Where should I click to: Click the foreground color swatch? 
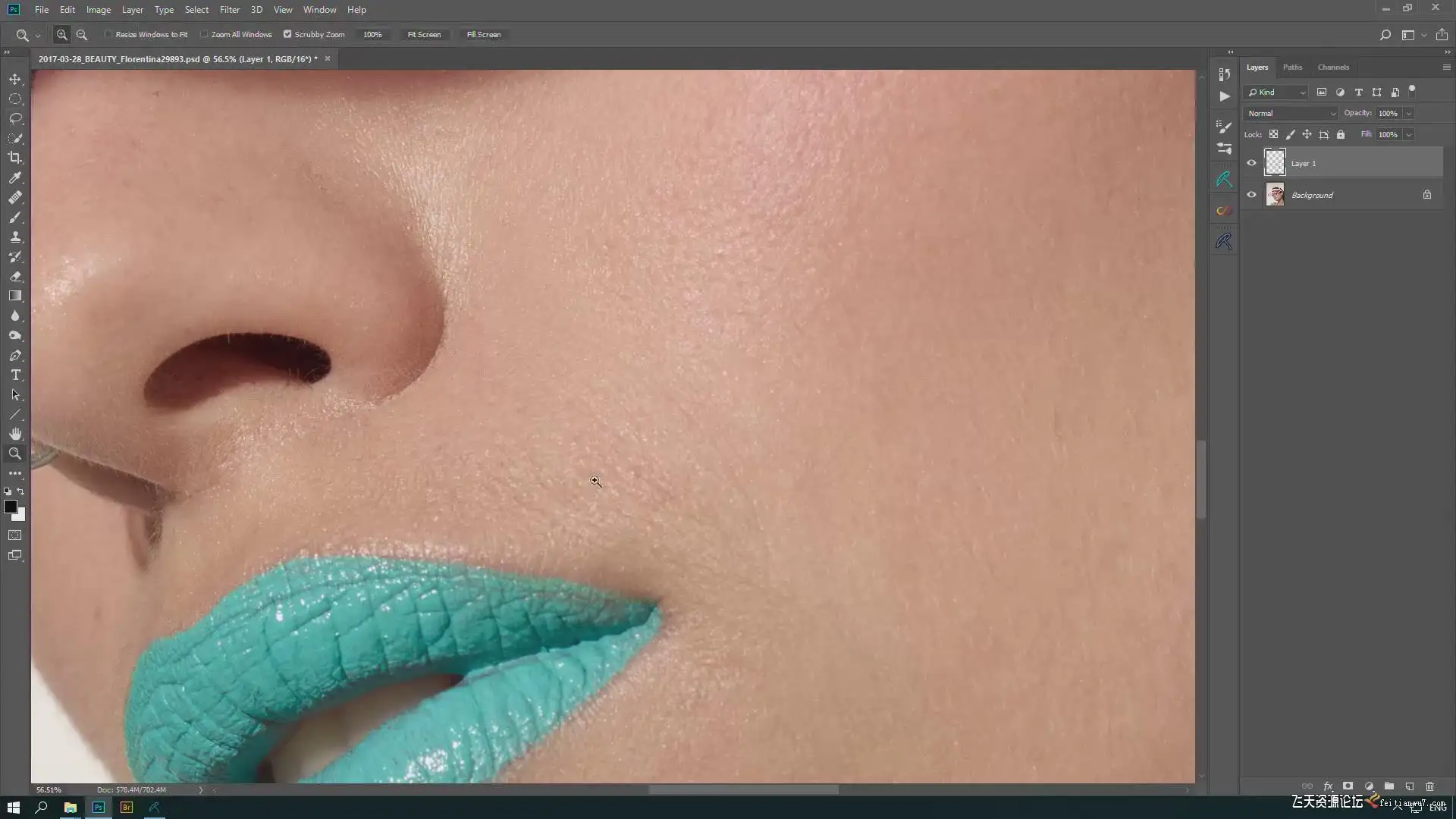pos(10,507)
